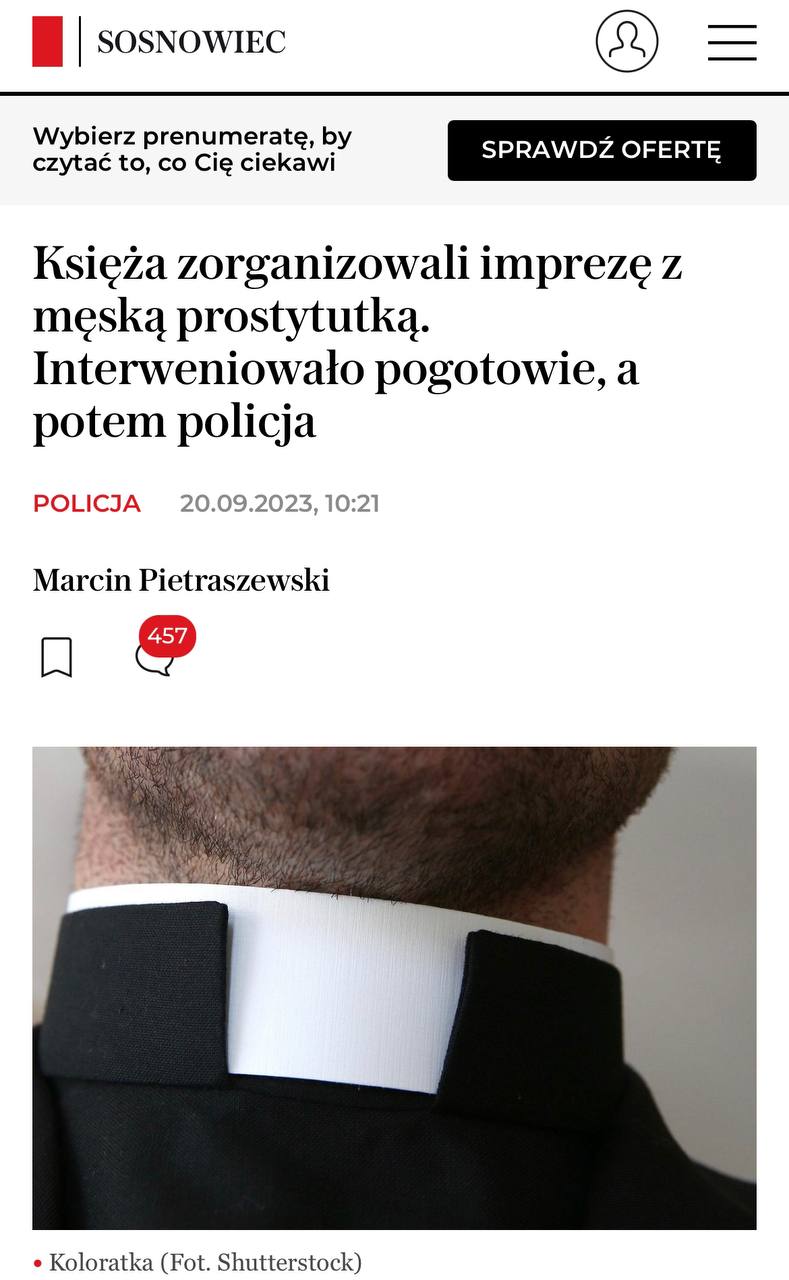This screenshot has height=1280, width=789.
Task: Bookmark this article with the bookmark icon
Action: (57, 657)
